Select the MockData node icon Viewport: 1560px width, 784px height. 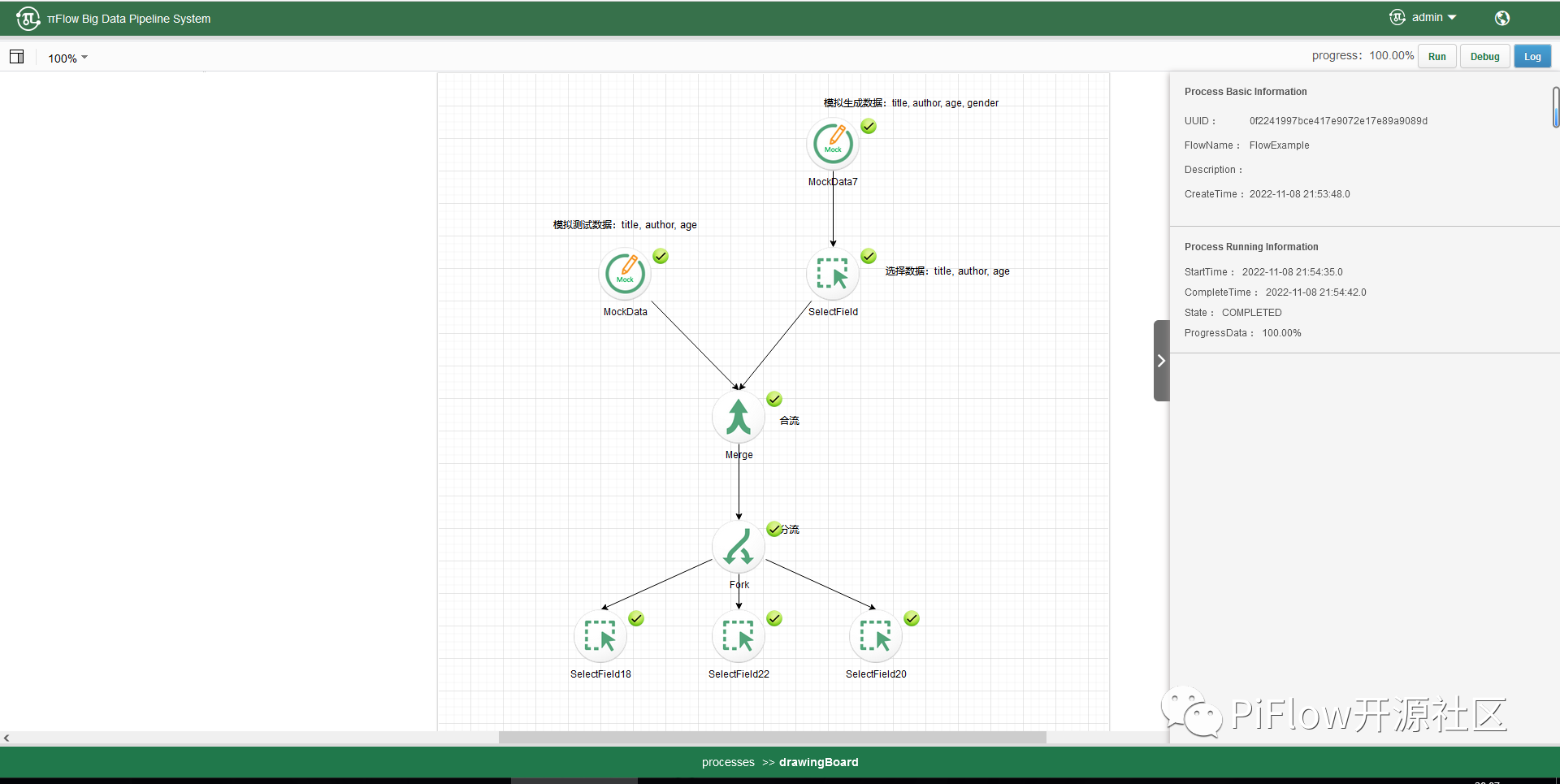[625, 275]
